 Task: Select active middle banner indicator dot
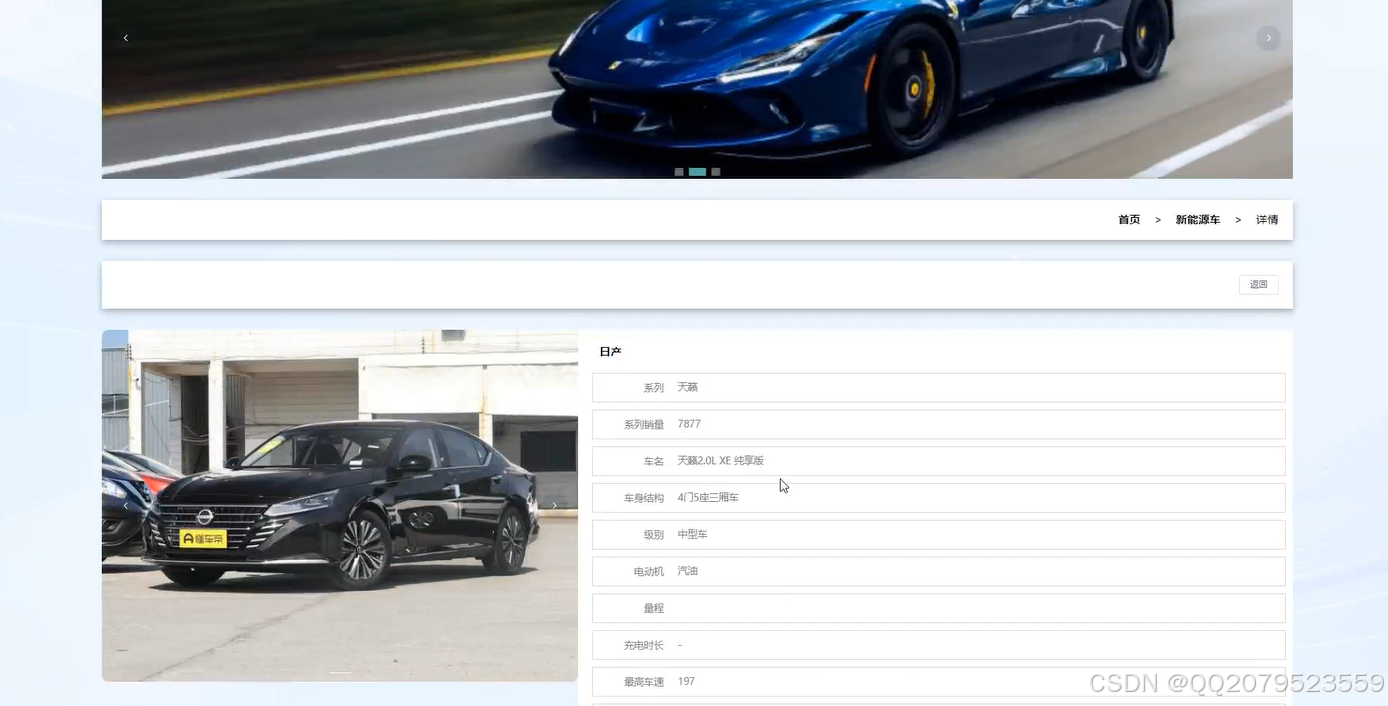click(697, 172)
